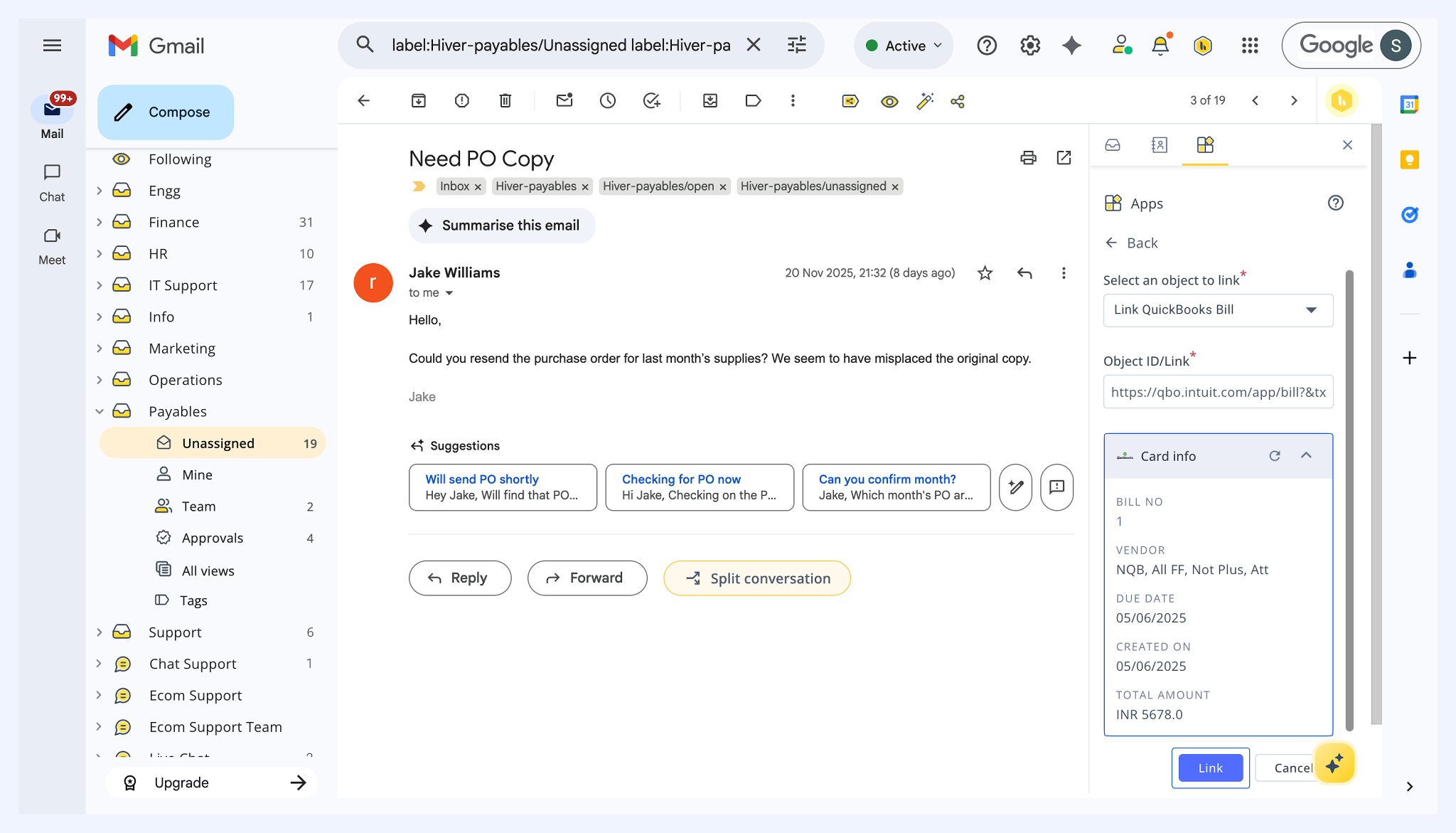Go Back in the Apps panel
The width and height of the screenshot is (1456, 833).
(1132, 243)
